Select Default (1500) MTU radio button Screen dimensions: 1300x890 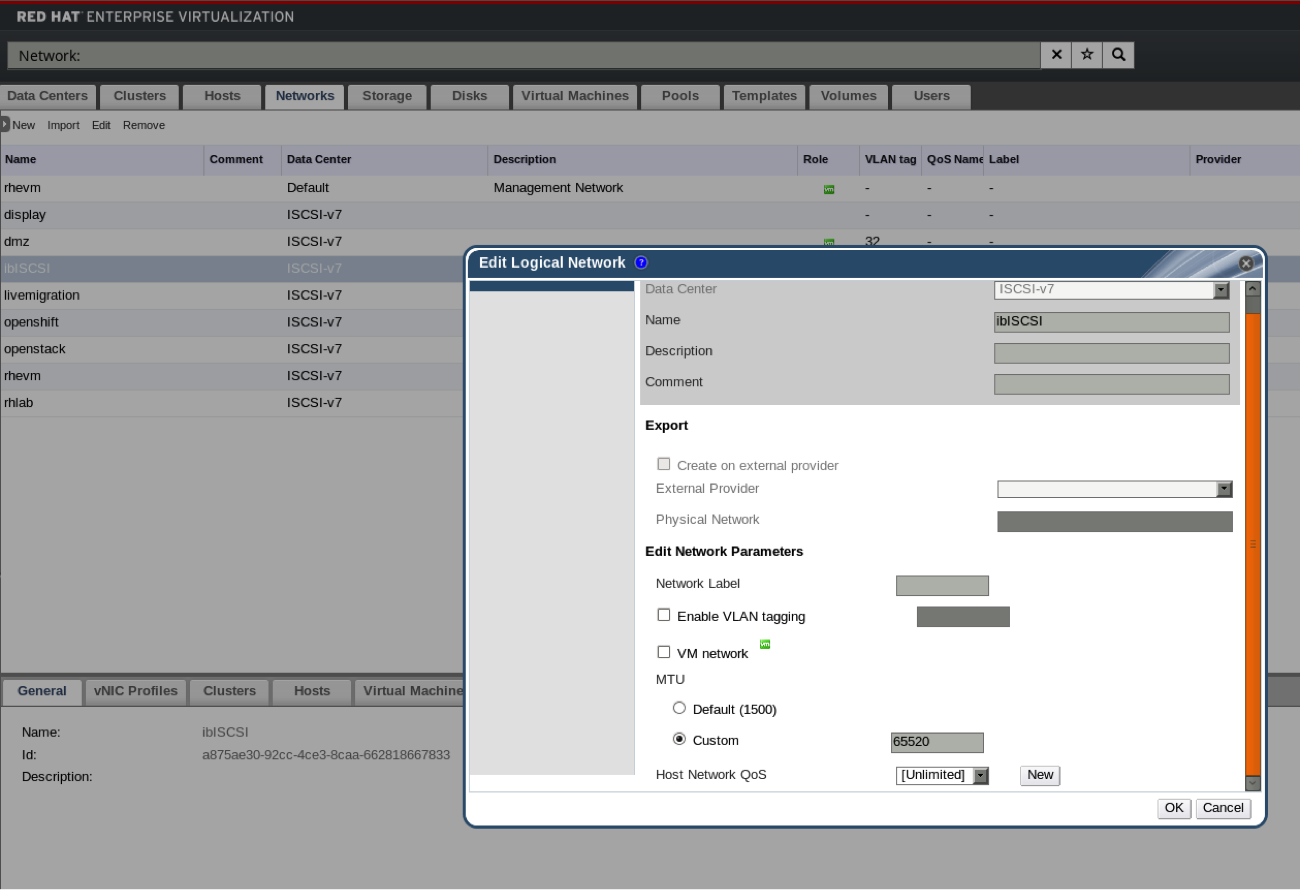pos(680,708)
